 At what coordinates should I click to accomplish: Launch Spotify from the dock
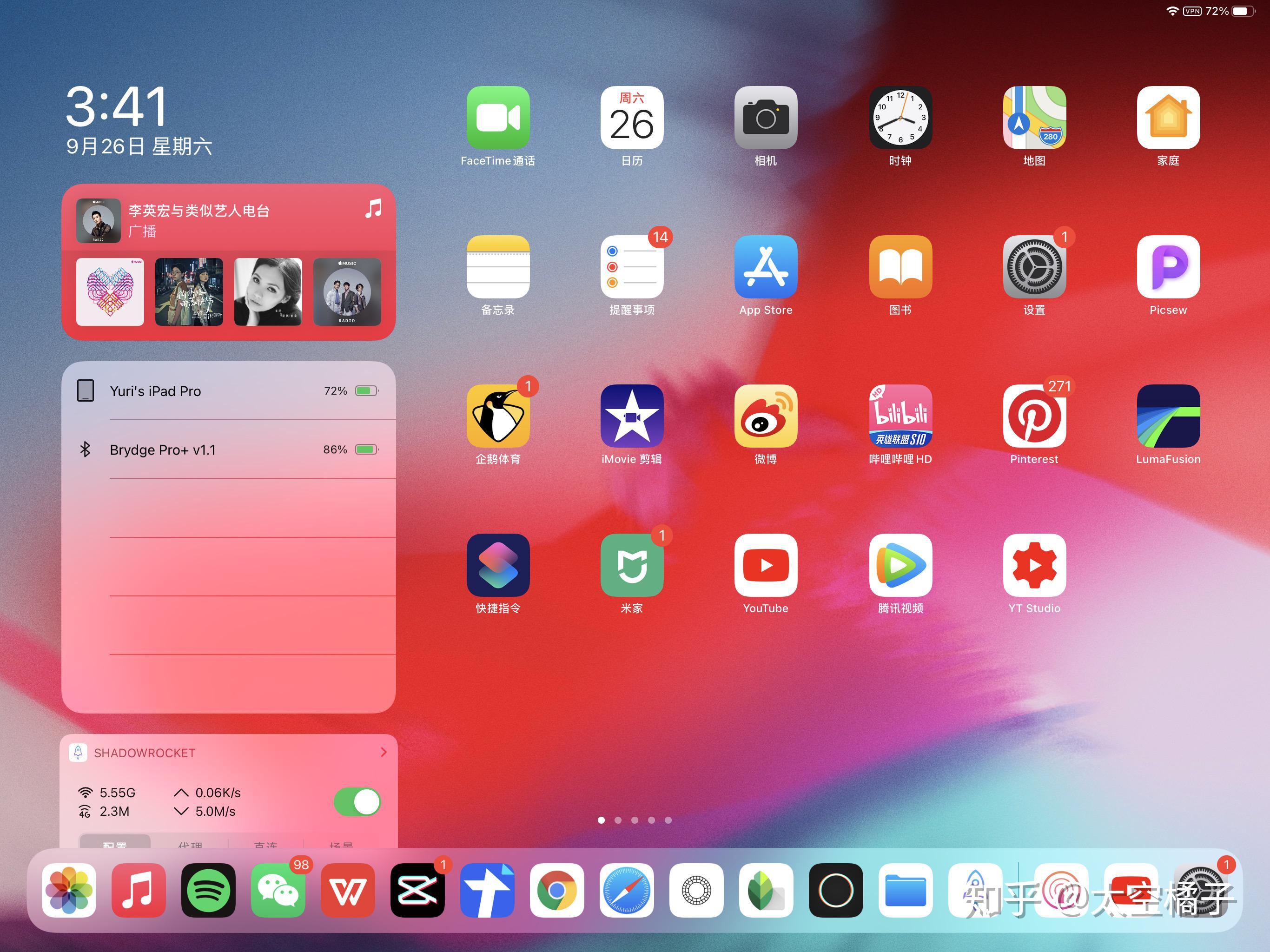[208, 890]
